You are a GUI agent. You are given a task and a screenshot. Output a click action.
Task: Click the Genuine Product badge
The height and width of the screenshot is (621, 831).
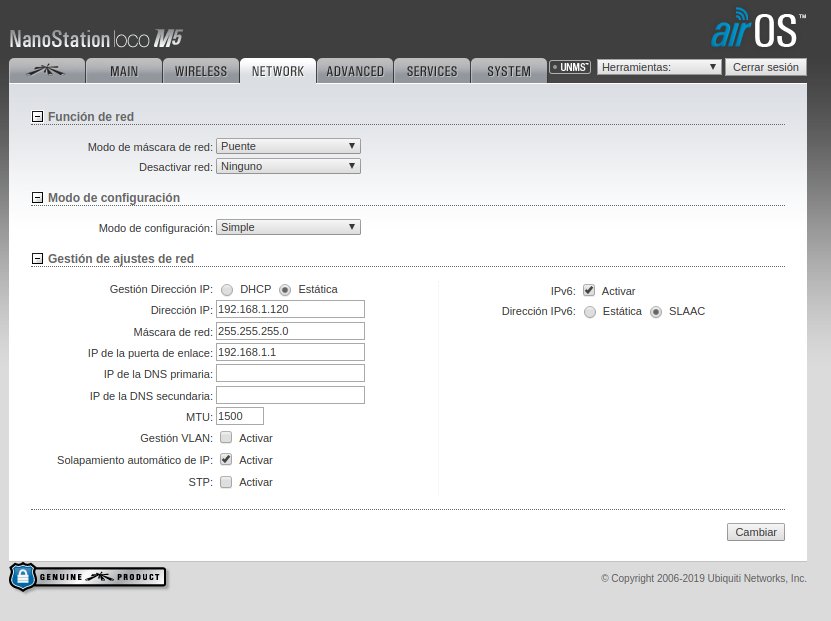[x=87, y=577]
